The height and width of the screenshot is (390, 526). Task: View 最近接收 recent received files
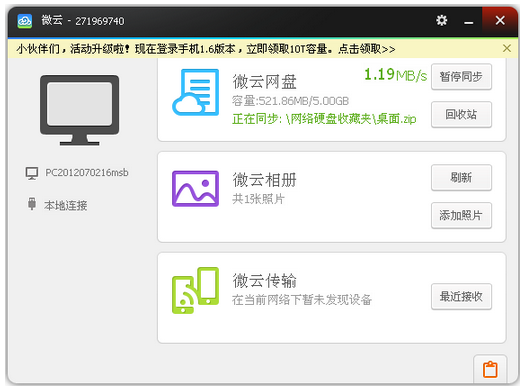click(x=461, y=296)
